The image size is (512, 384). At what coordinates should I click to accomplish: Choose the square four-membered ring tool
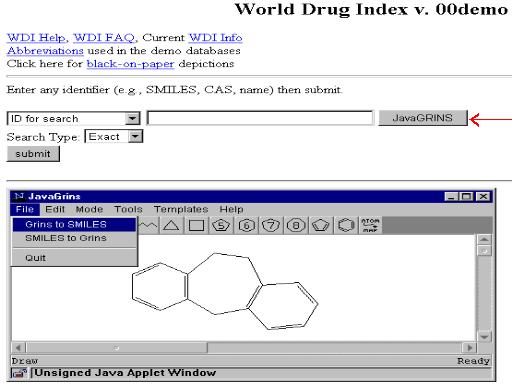click(196, 225)
